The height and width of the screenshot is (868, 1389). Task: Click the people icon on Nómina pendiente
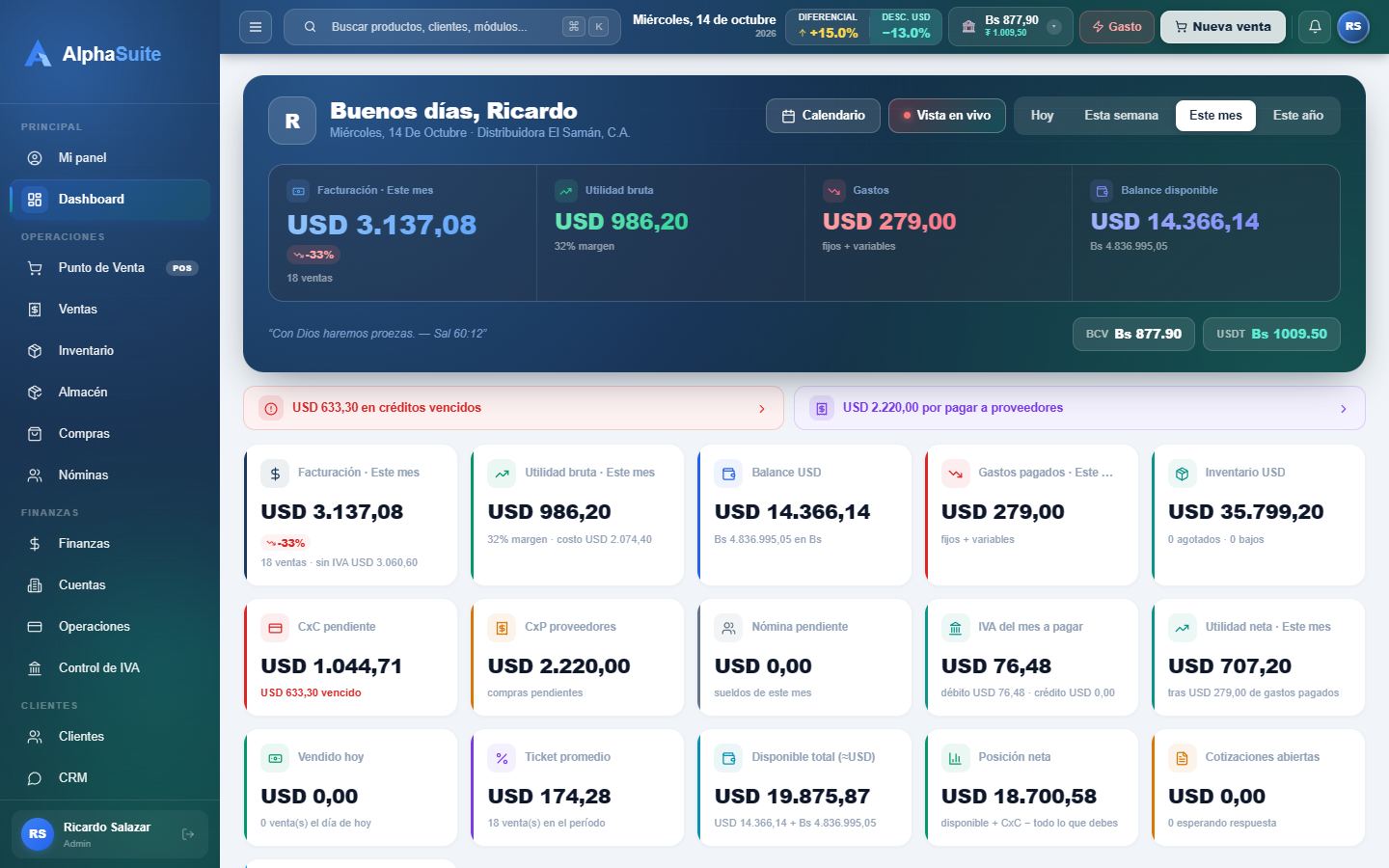coord(729,628)
